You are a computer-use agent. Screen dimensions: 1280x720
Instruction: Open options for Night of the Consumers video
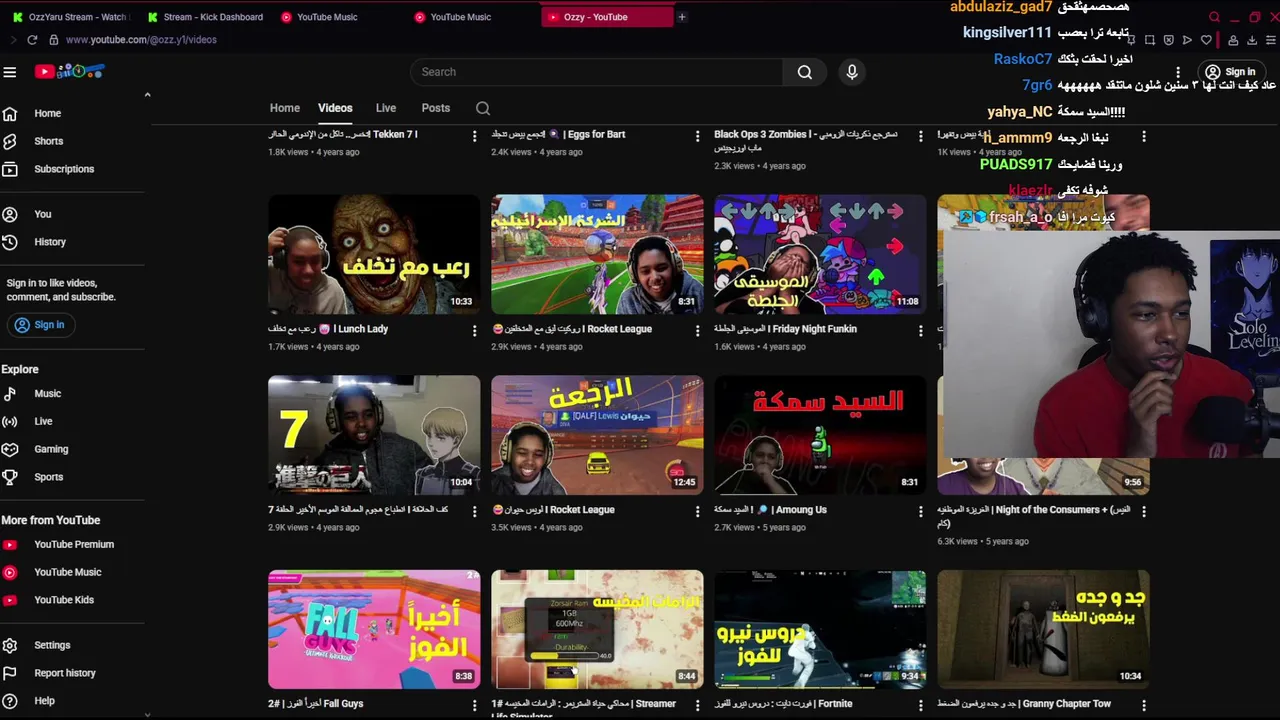1144,511
